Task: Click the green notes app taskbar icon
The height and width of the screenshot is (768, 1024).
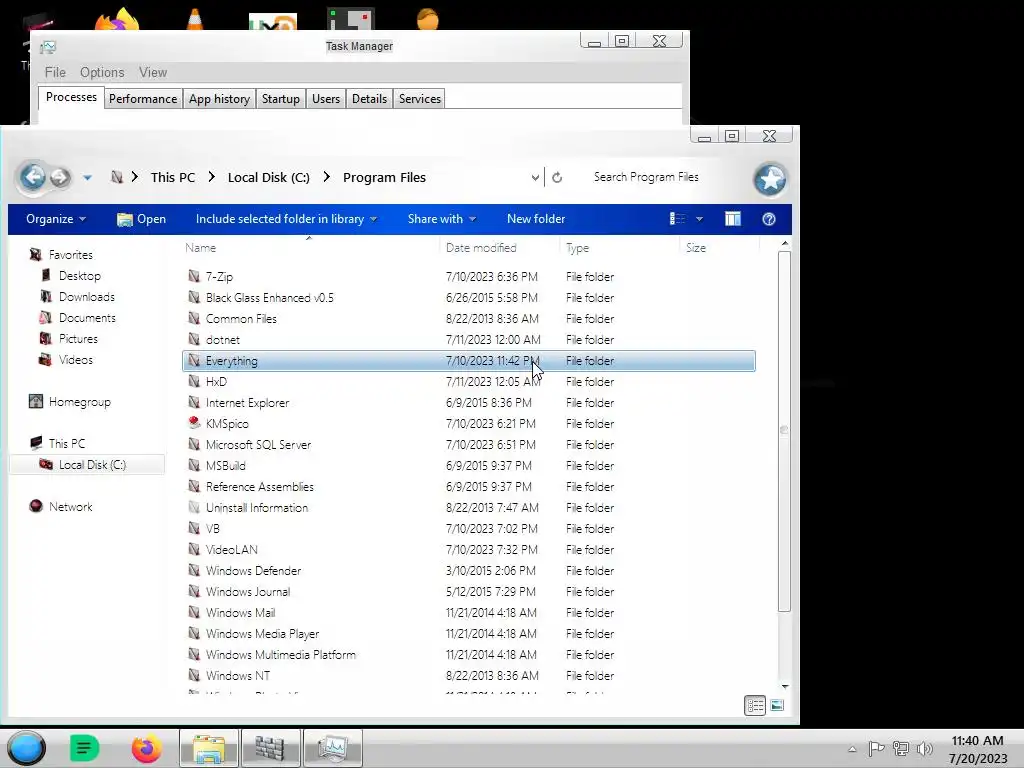Action: (84, 748)
